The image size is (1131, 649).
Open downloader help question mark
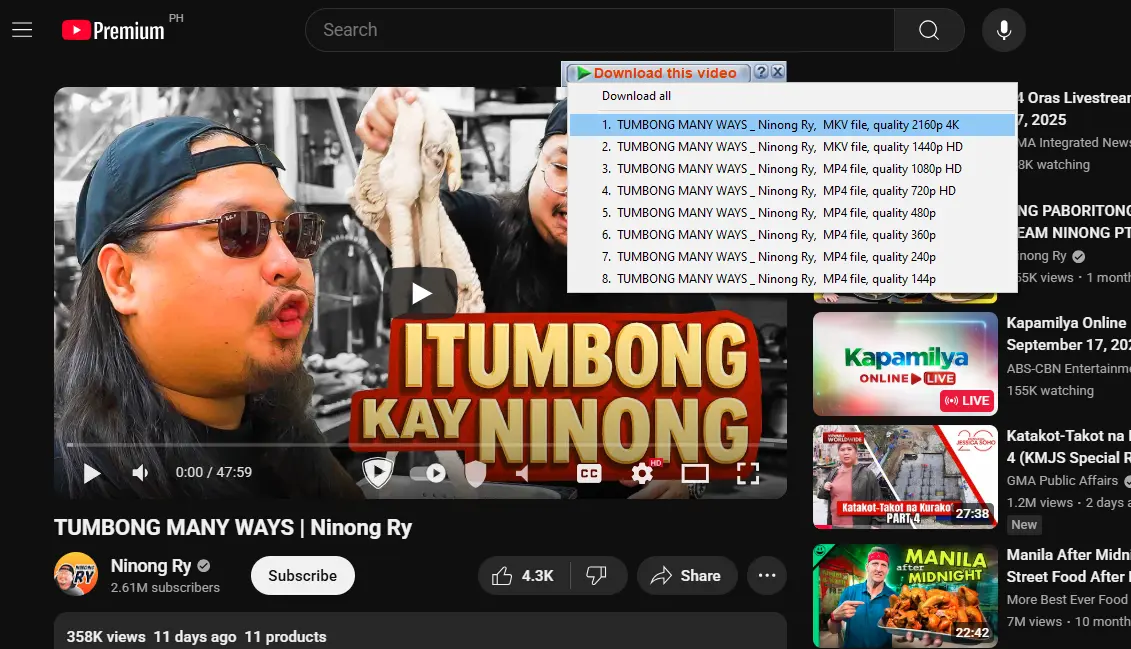tap(761, 72)
